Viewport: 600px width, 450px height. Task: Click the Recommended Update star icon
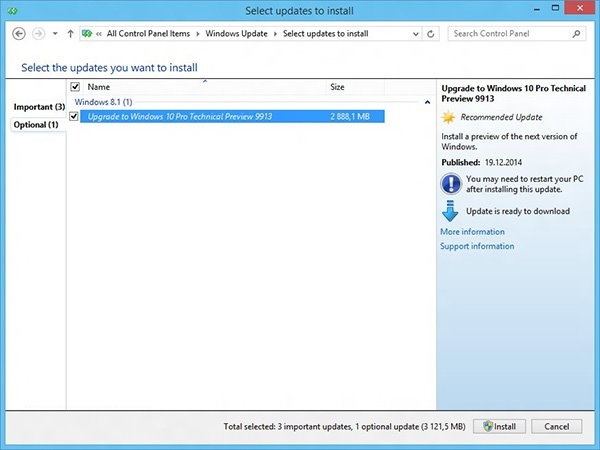(448, 117)
